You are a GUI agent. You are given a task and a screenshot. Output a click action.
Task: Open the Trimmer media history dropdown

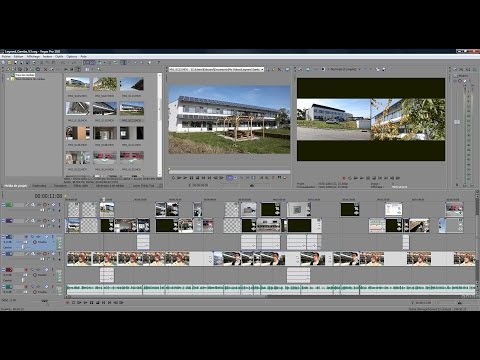pos(262,69)
